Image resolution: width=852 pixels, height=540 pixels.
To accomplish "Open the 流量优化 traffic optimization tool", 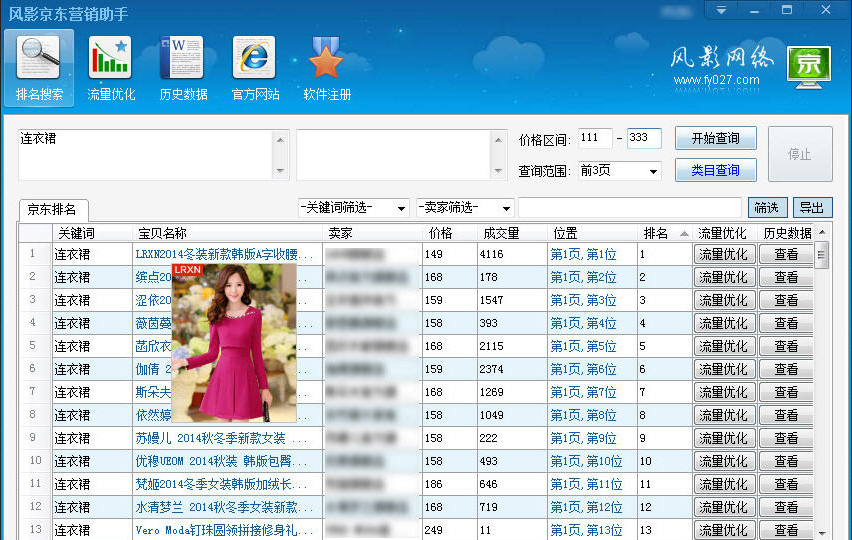I will click(111, 68).
